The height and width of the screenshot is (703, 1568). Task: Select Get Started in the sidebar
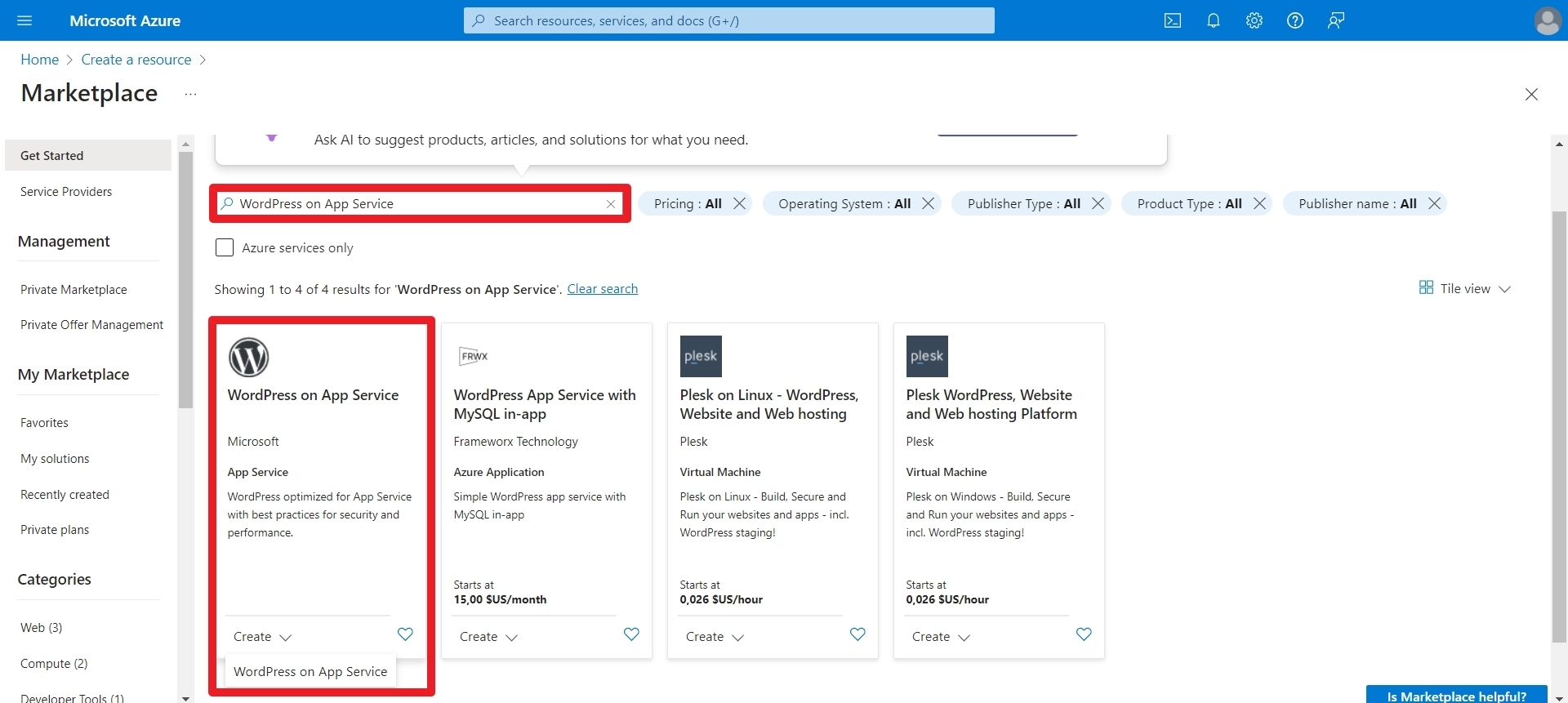tap(88, 155)
